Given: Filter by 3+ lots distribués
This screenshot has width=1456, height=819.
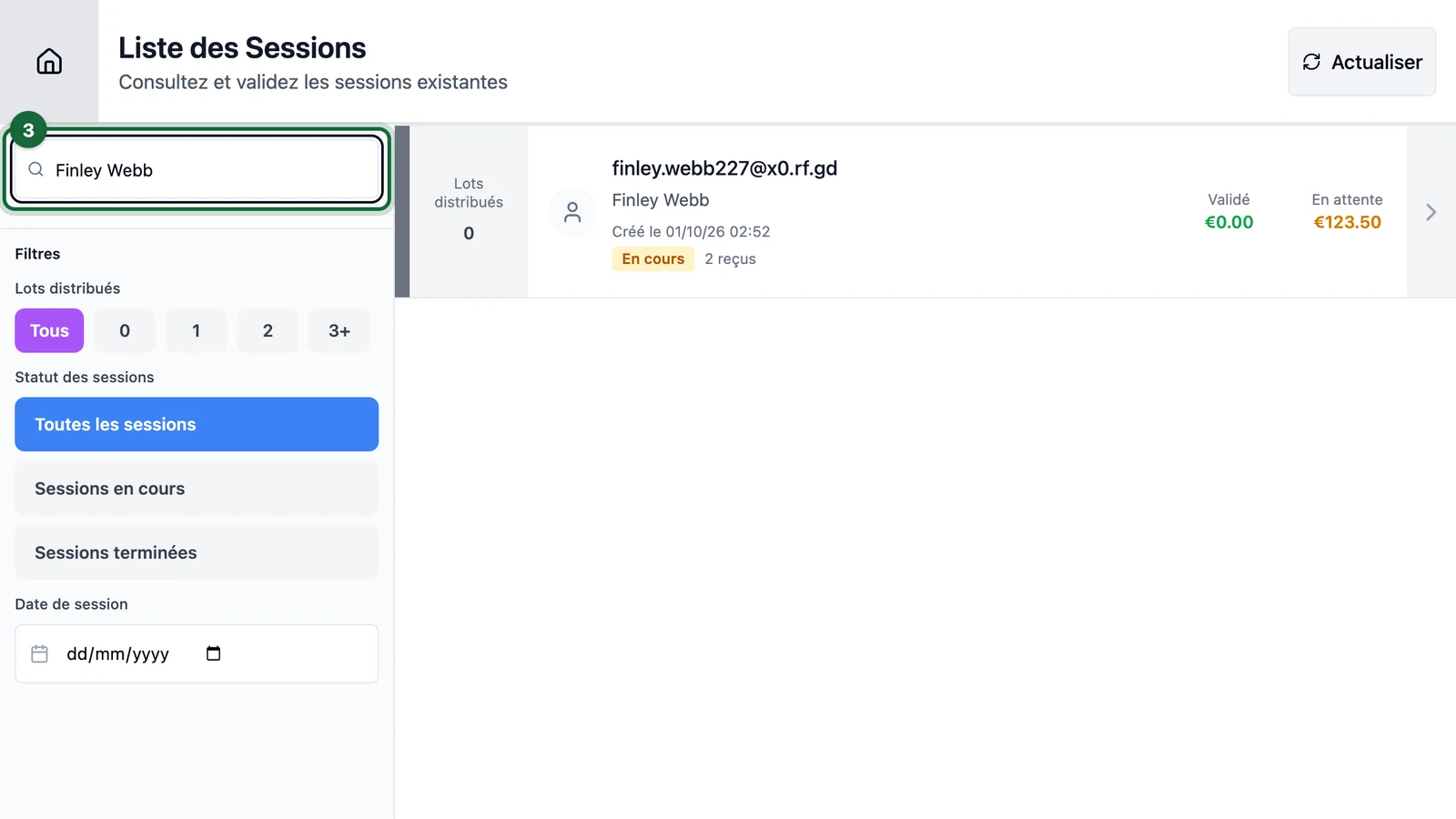Looking at the screenshot, I should tap(339, 330).
